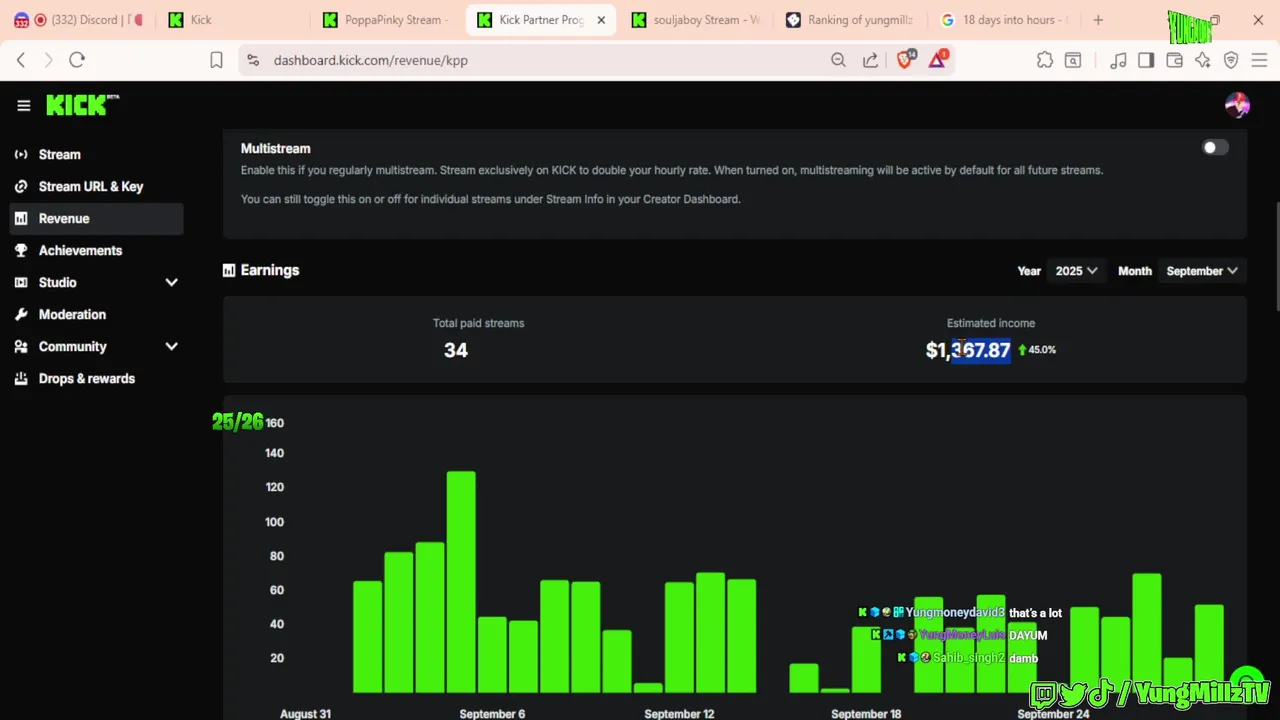
Task: Click the Studio sidebar icon
Action: pyautogui.click(x=21, y=282)
